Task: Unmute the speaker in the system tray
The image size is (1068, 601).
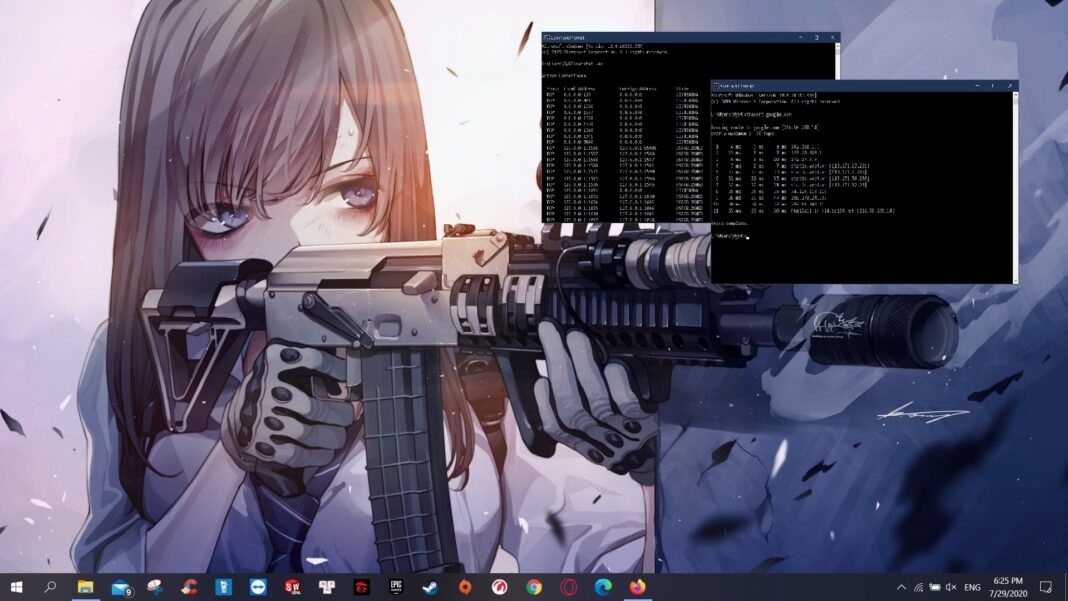Action: [x=951, y=585]
